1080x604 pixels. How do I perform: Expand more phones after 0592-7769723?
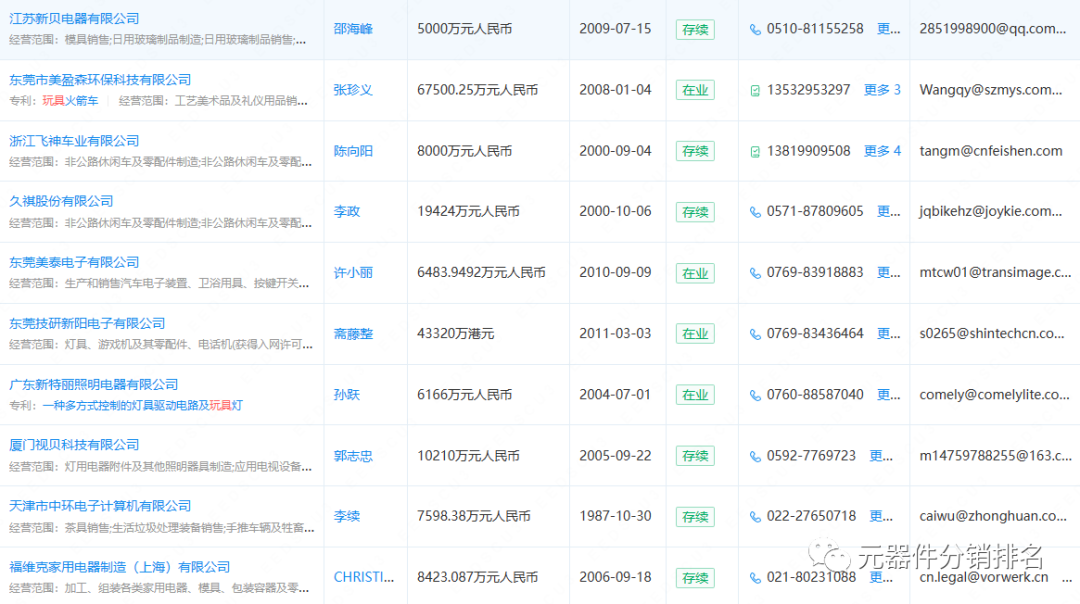coord(881,455)
